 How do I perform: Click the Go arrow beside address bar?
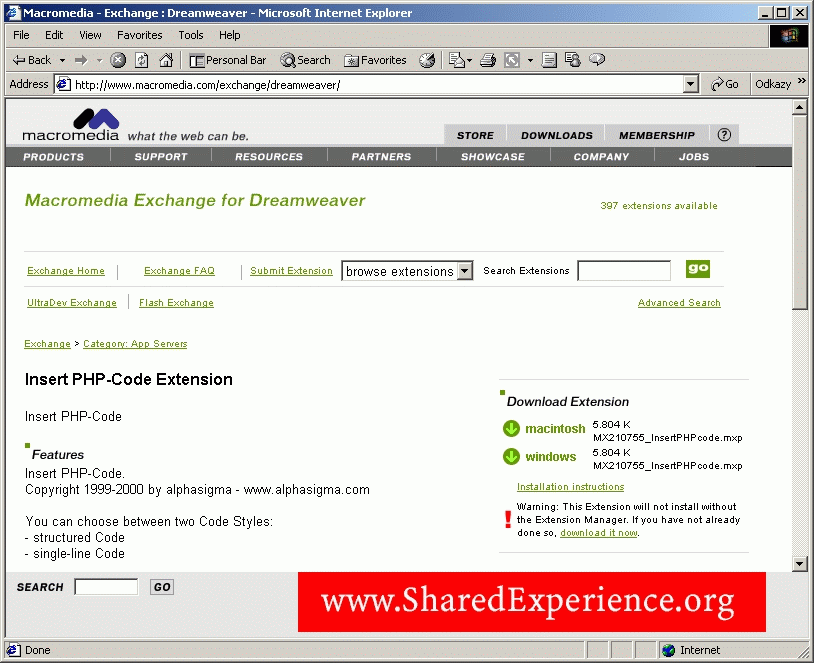[x=725, y=84]
